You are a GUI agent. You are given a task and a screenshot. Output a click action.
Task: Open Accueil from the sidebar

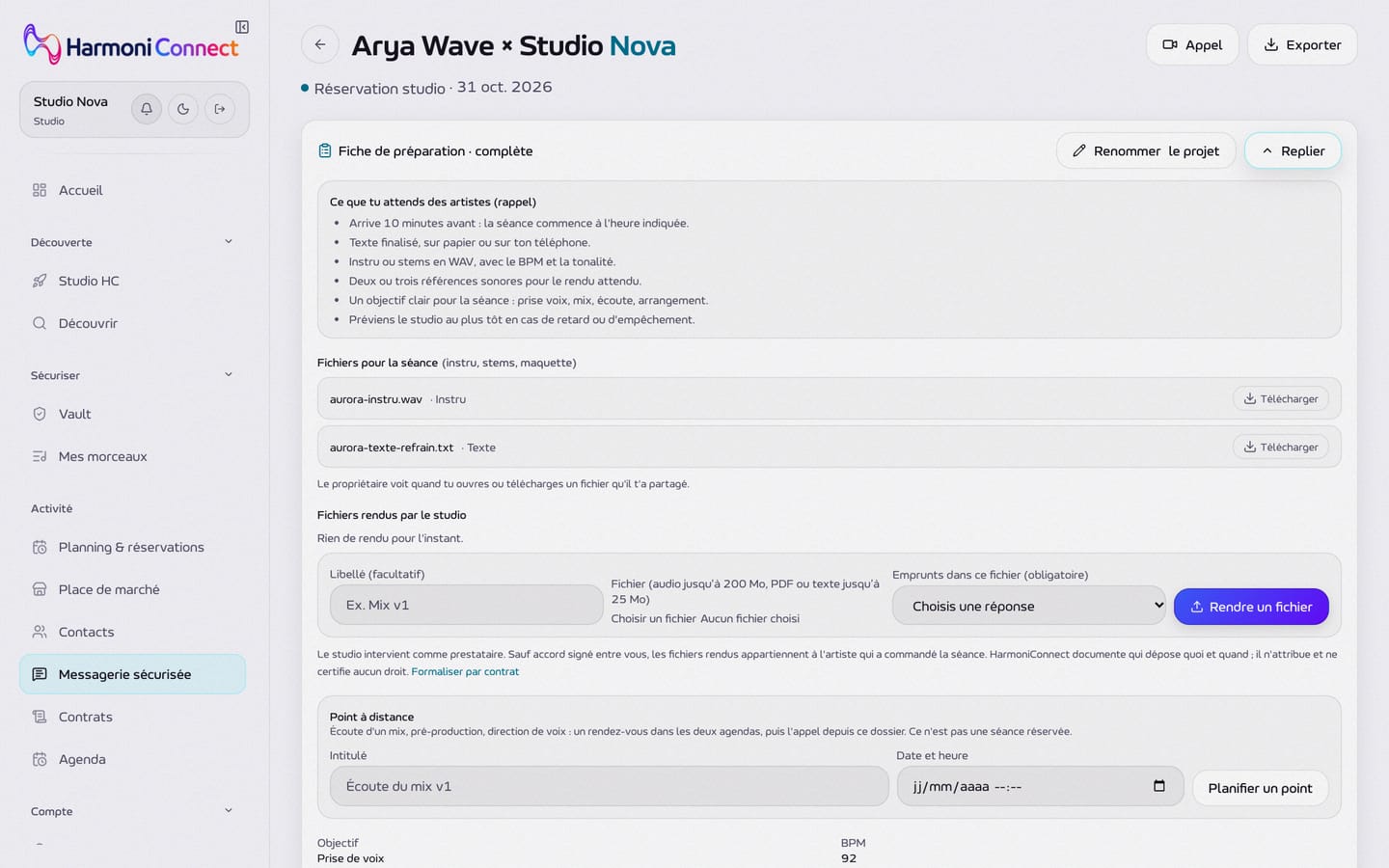coord(132,190)
